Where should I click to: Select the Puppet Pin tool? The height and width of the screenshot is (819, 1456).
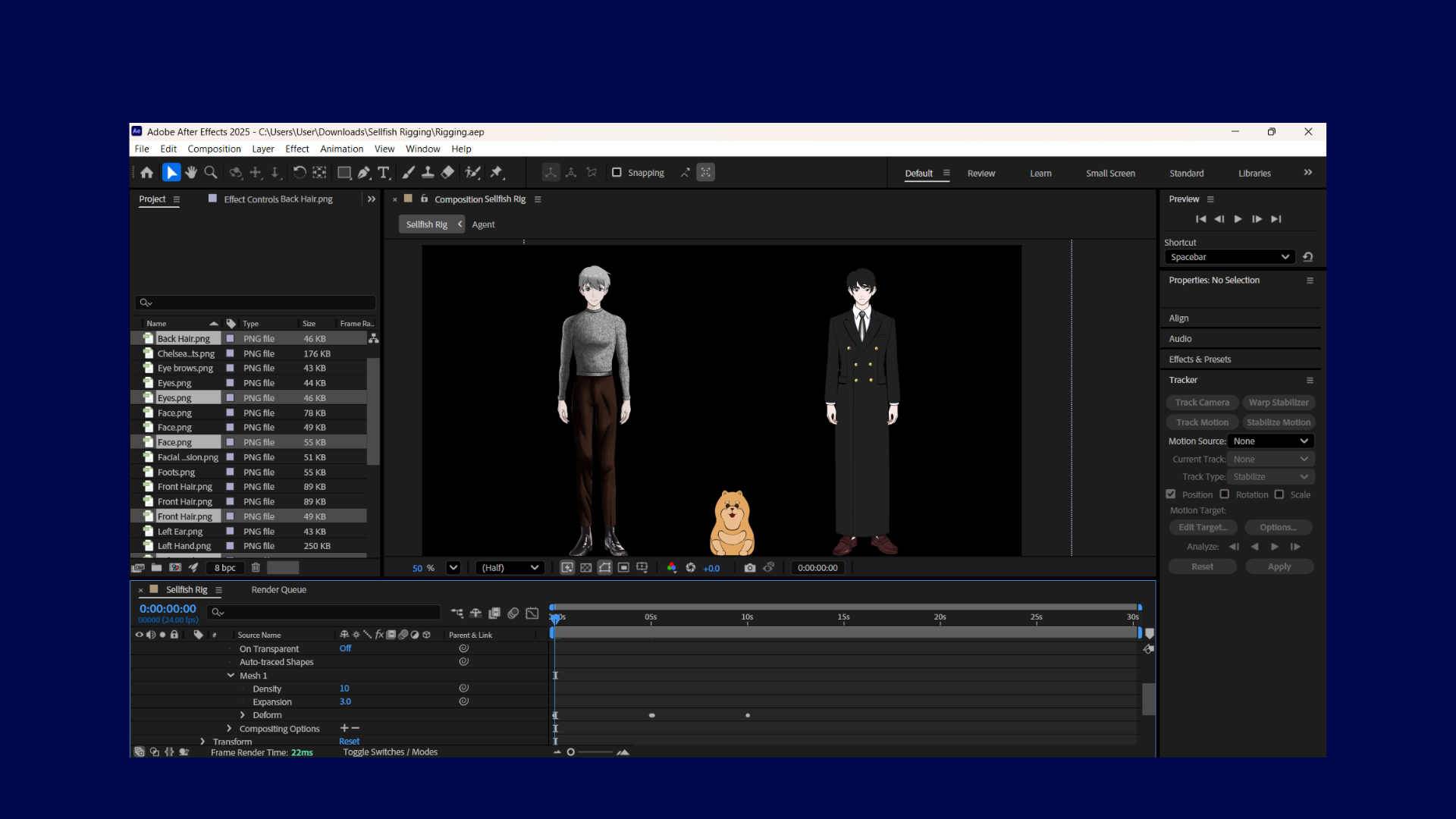point(497,173)
